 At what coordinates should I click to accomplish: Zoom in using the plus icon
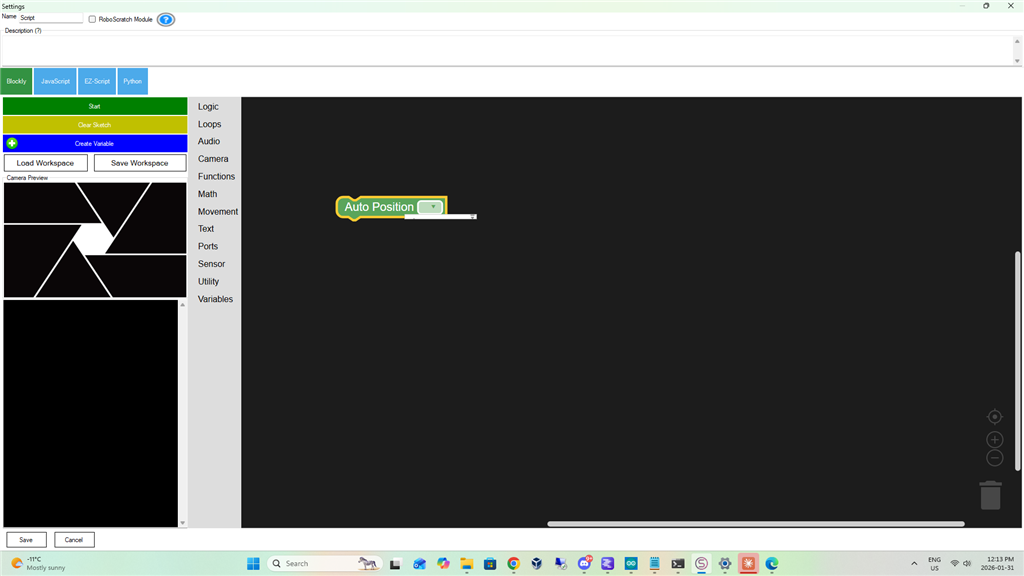click(994, 439)
